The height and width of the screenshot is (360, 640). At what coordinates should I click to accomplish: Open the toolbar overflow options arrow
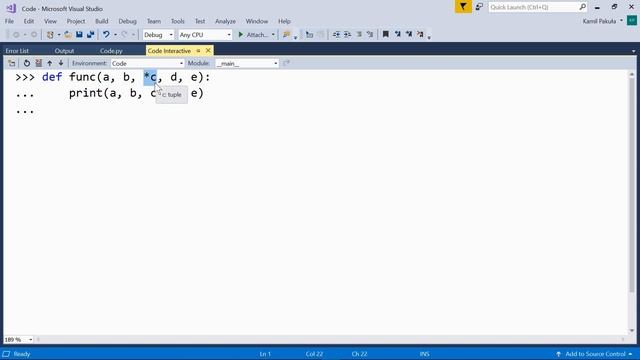pyautogui.click(x=429, y=38)
